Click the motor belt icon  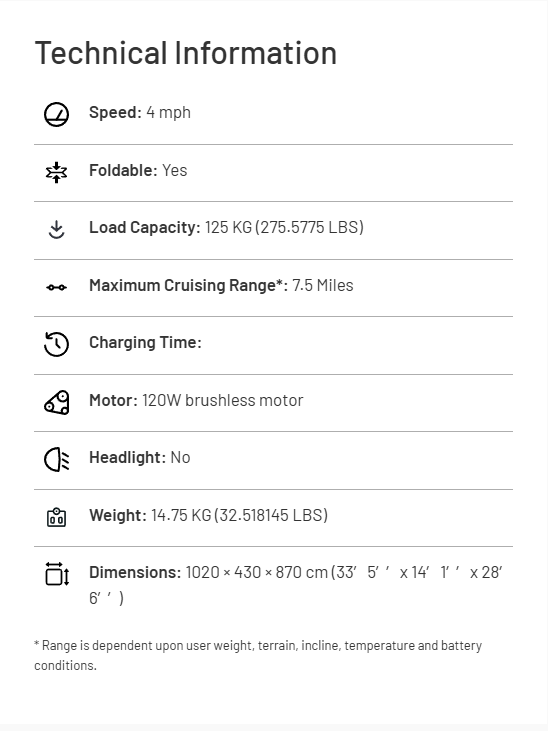coord(56,402)
